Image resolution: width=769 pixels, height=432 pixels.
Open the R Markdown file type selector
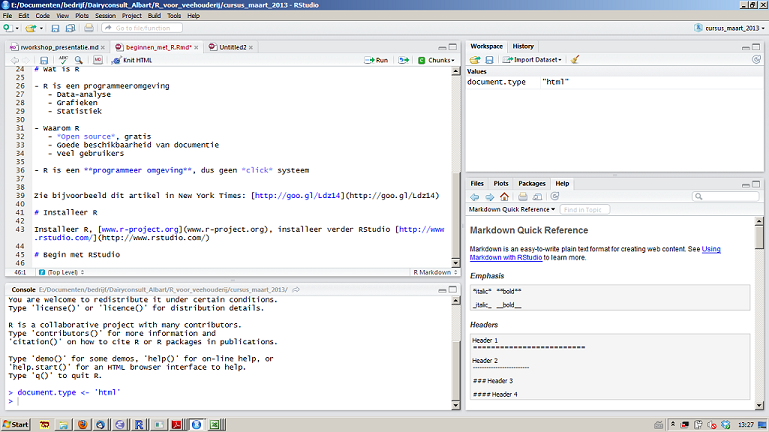435,272
